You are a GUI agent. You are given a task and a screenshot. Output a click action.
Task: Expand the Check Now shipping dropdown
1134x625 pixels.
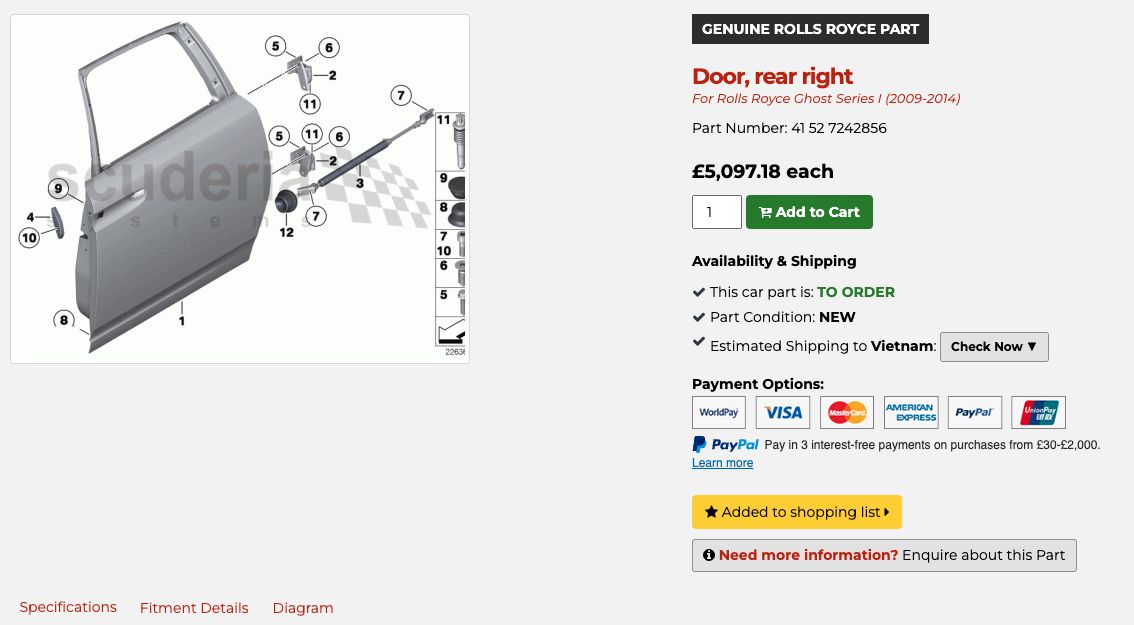(x=994, y=347)
